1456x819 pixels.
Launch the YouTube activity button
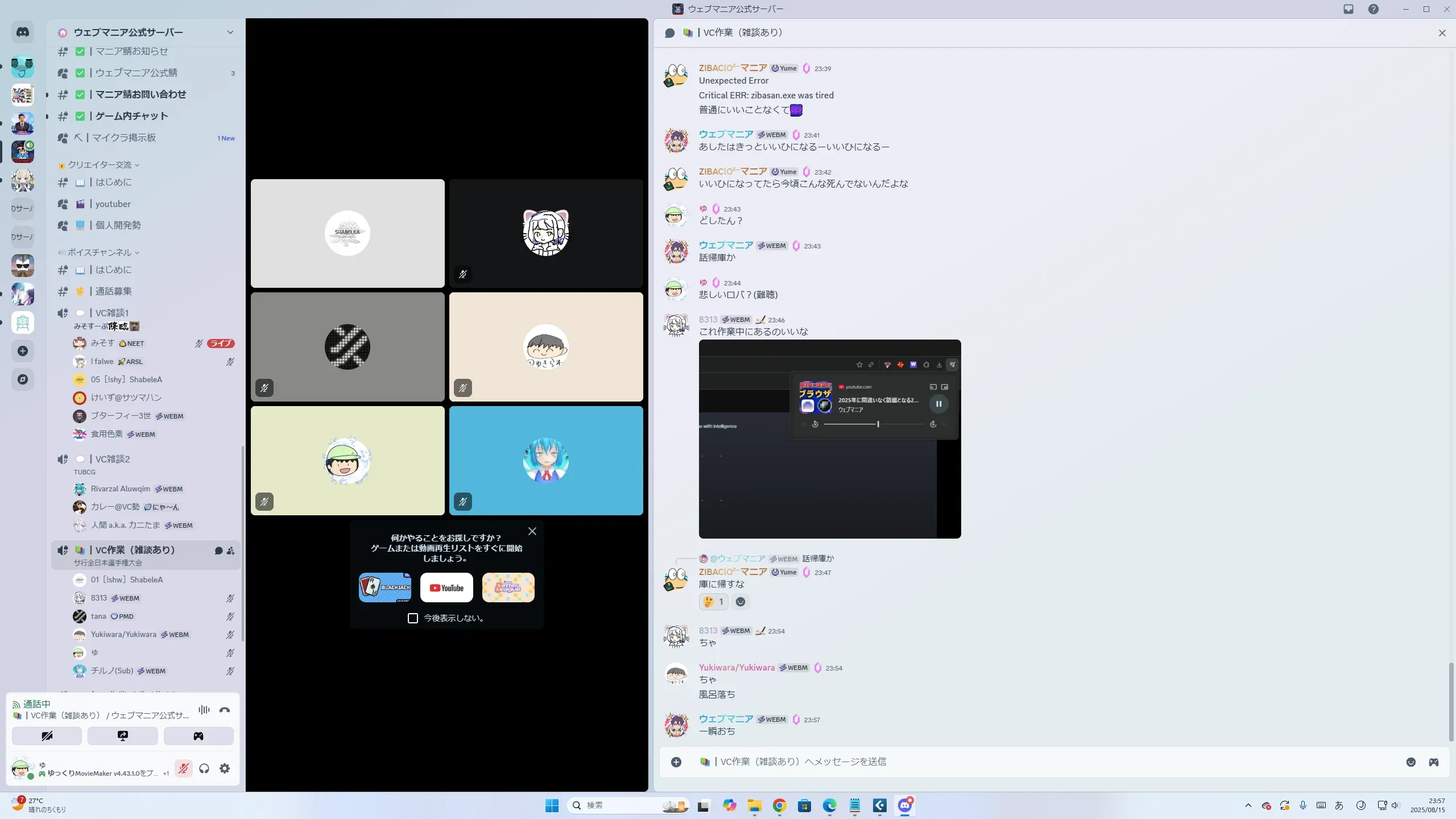(x=446, y=588)
